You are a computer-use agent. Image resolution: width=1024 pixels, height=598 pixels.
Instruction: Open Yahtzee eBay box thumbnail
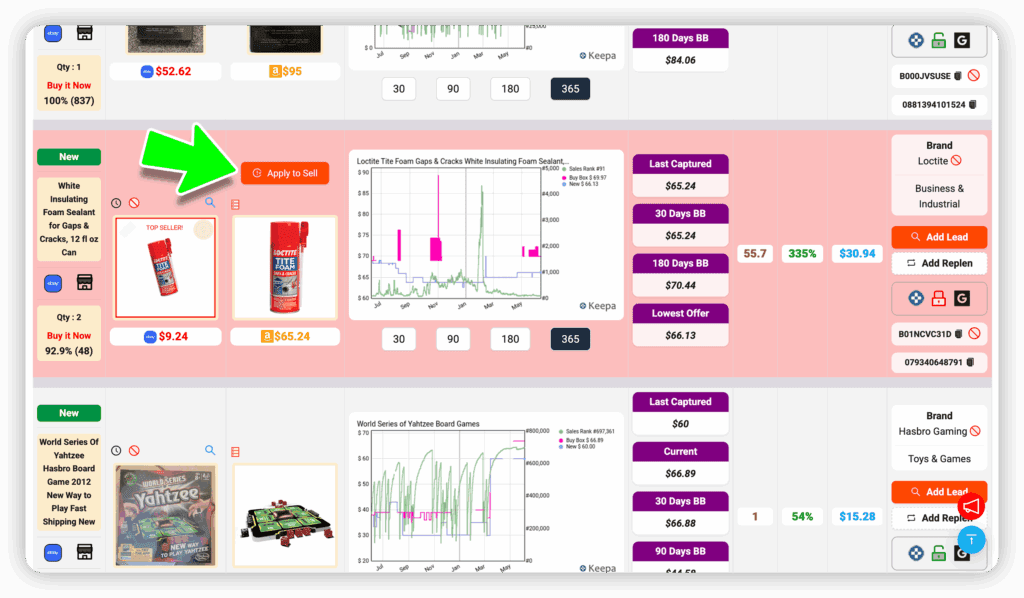(x=165, y=515)
